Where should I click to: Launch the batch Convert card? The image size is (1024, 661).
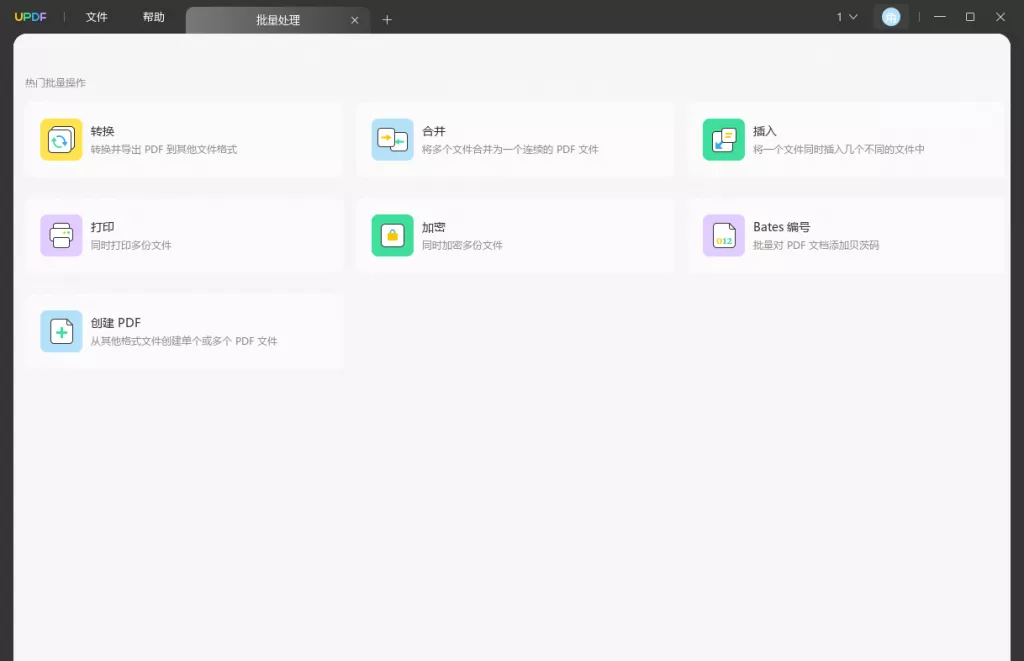tap(185, 139)
